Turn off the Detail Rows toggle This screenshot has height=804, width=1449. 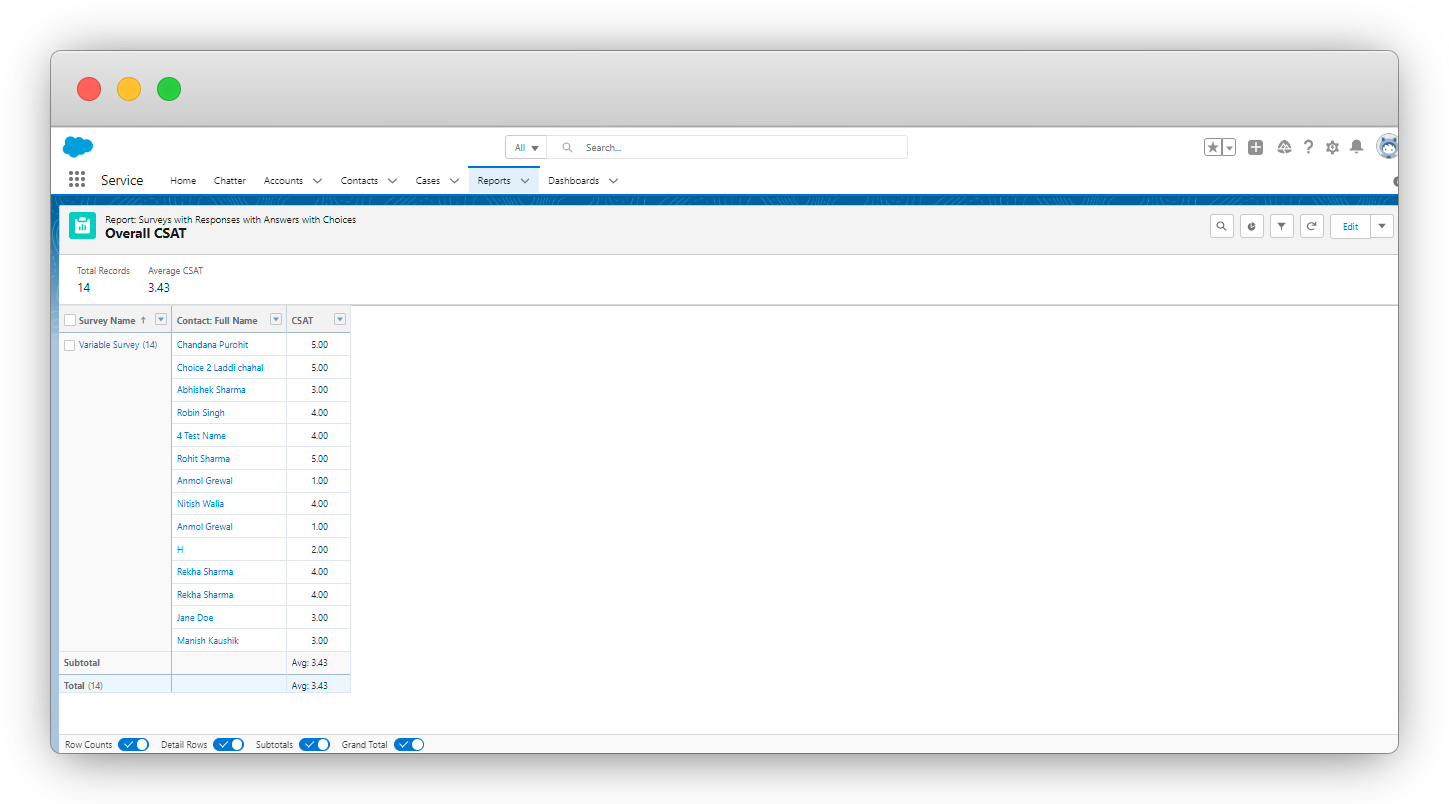(228, 744)
